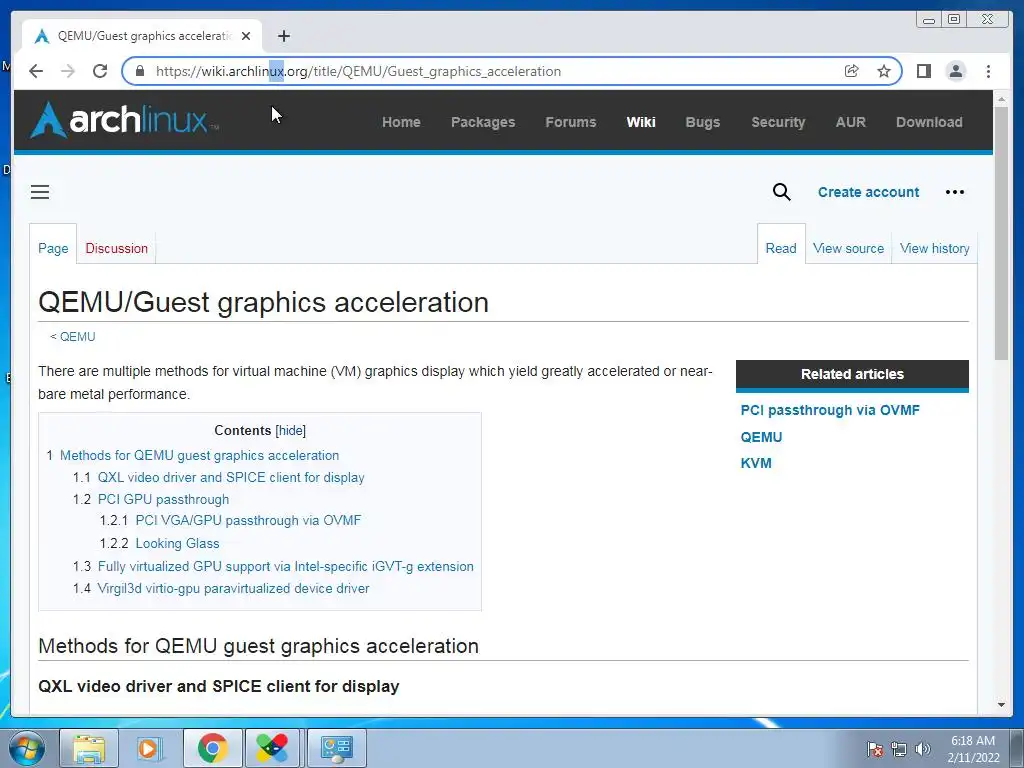Go back with the browser back arrow
The width and height of the screenshot is (1024, 768).
pyautogui.click(x=36, y=71)
